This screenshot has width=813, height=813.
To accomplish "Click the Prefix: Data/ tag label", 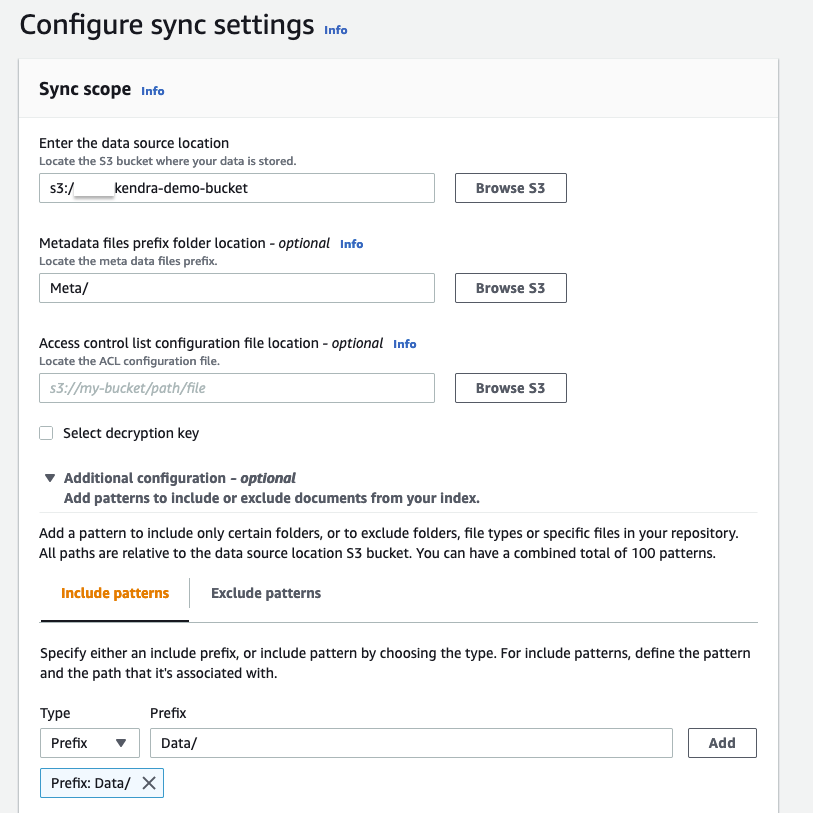I will click(91, 783).
